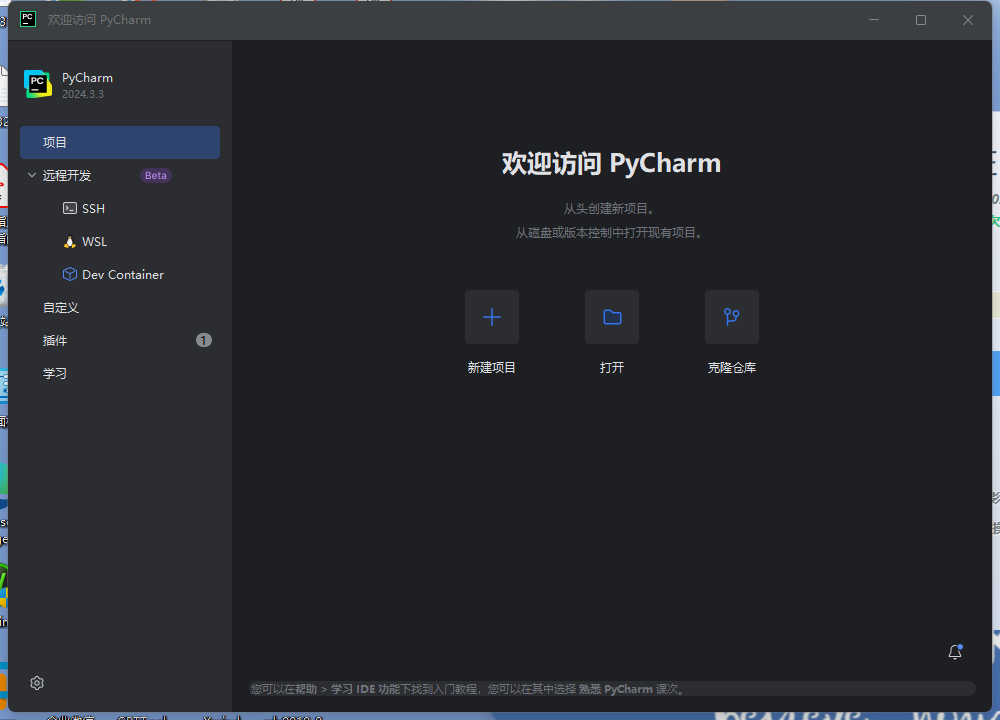This screenshot has height=720, width=1000.
Task: Click the New Project plus icon
Action: coord(491,317)
